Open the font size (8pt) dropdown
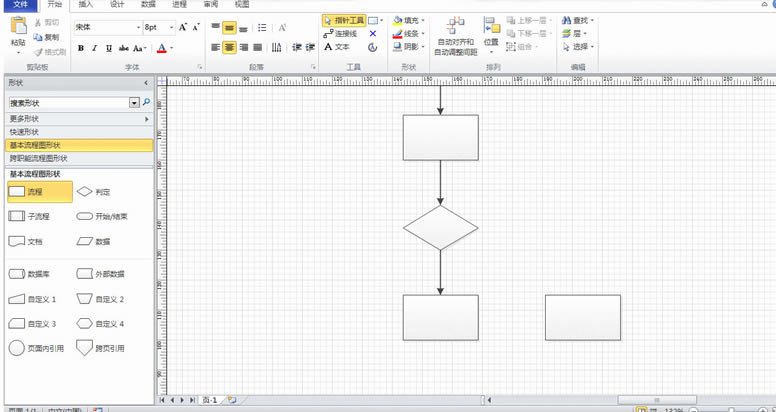 pos(172,28)
